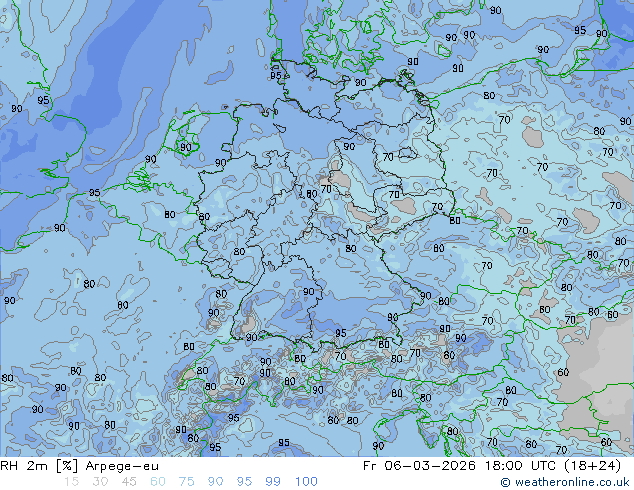Click the date 'Fr 06-03-2026'
Viewport: 634px width, 490px height.
[419, 466]
